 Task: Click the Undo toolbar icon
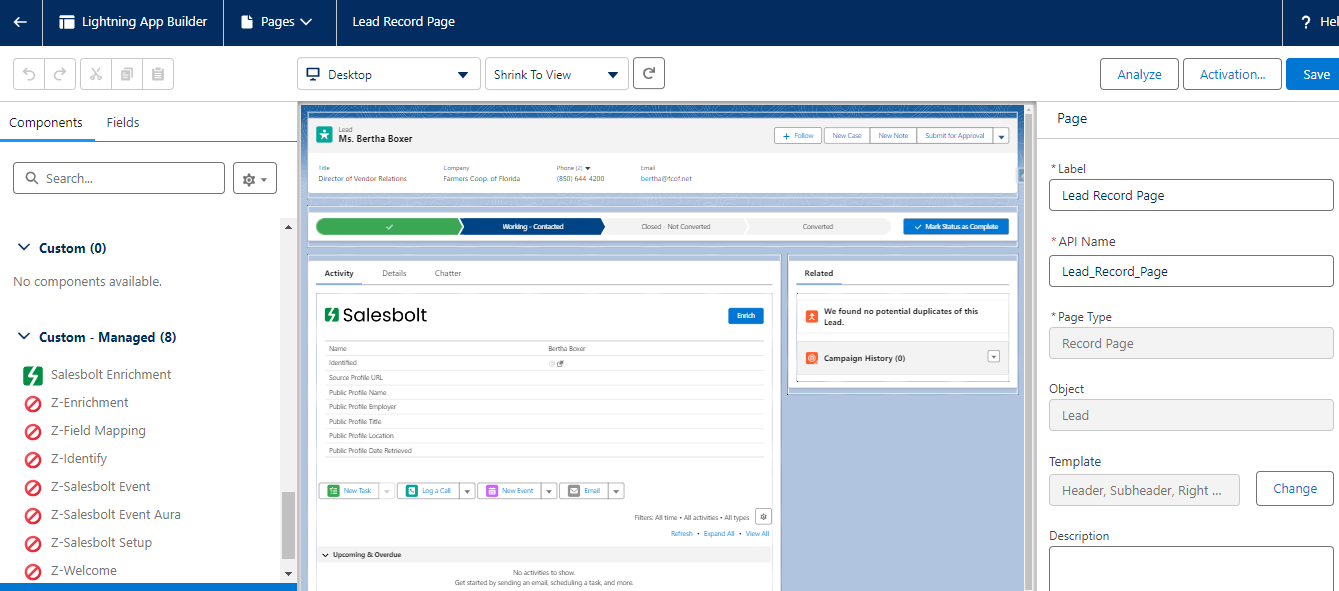[30, 74]
